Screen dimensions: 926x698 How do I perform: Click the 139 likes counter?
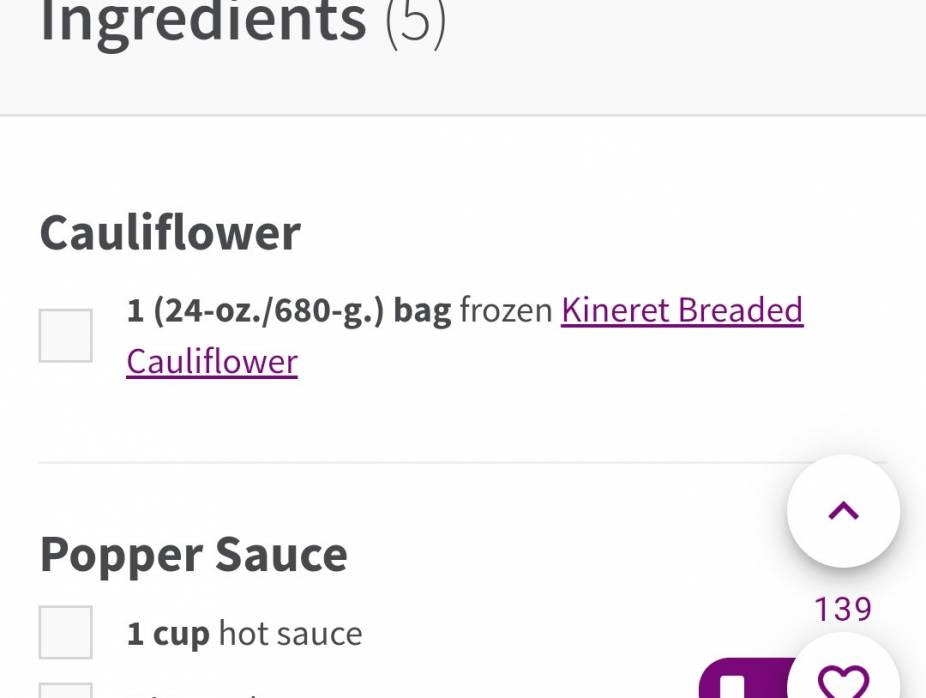pos(843,608)
